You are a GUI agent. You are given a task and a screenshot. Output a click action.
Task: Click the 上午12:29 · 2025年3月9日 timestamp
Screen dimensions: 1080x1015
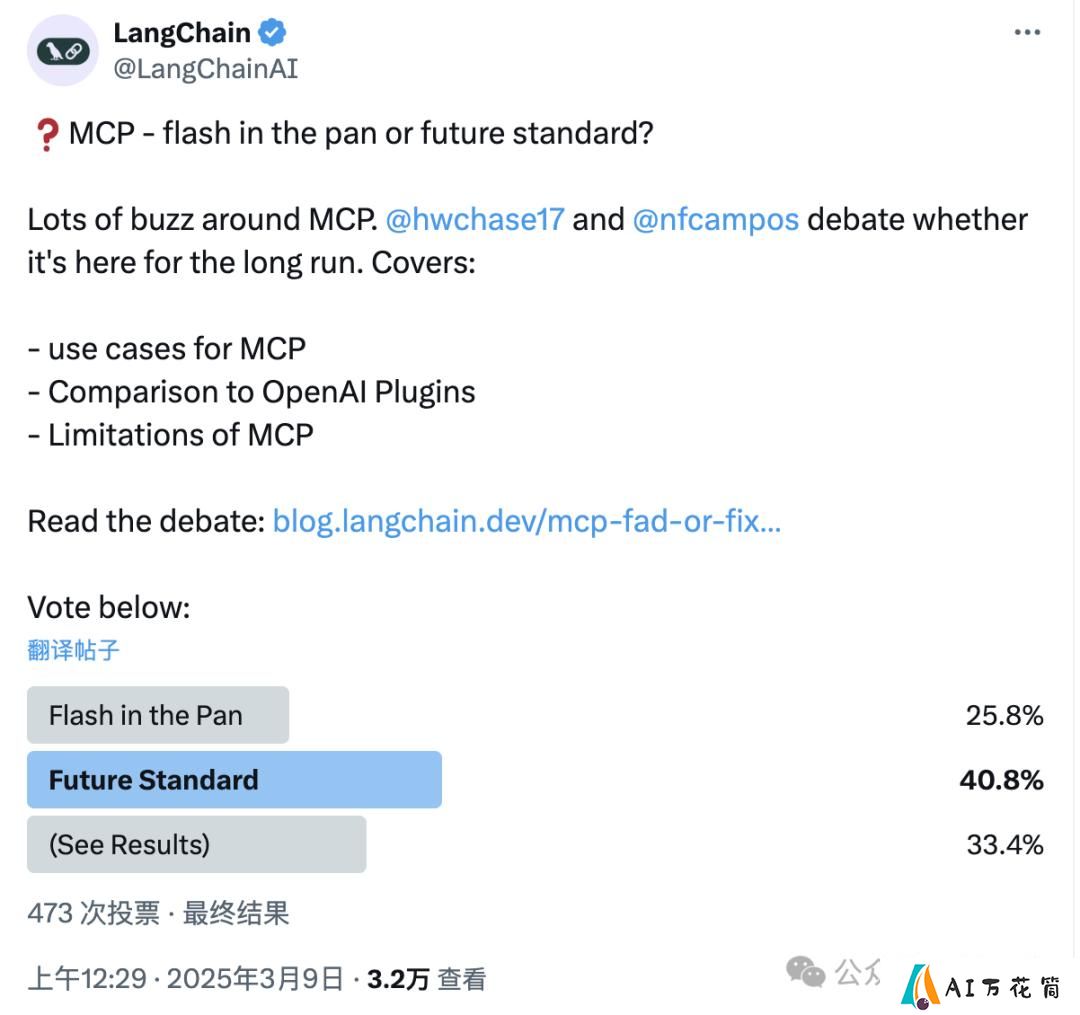[x=186, y=979]
